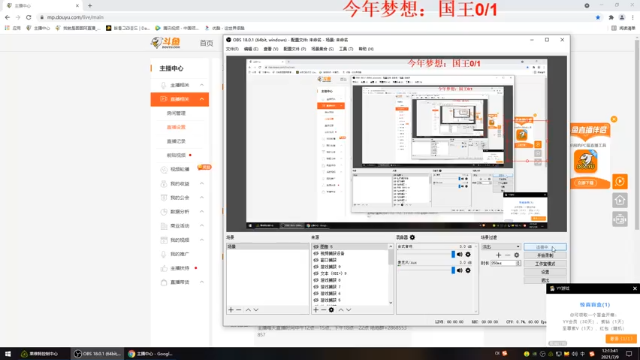Viewport: 640px width, 360px height.
Task: Click the orange download button on 鱼直播伴侣 widget
Action: click(x=586, y=183)
